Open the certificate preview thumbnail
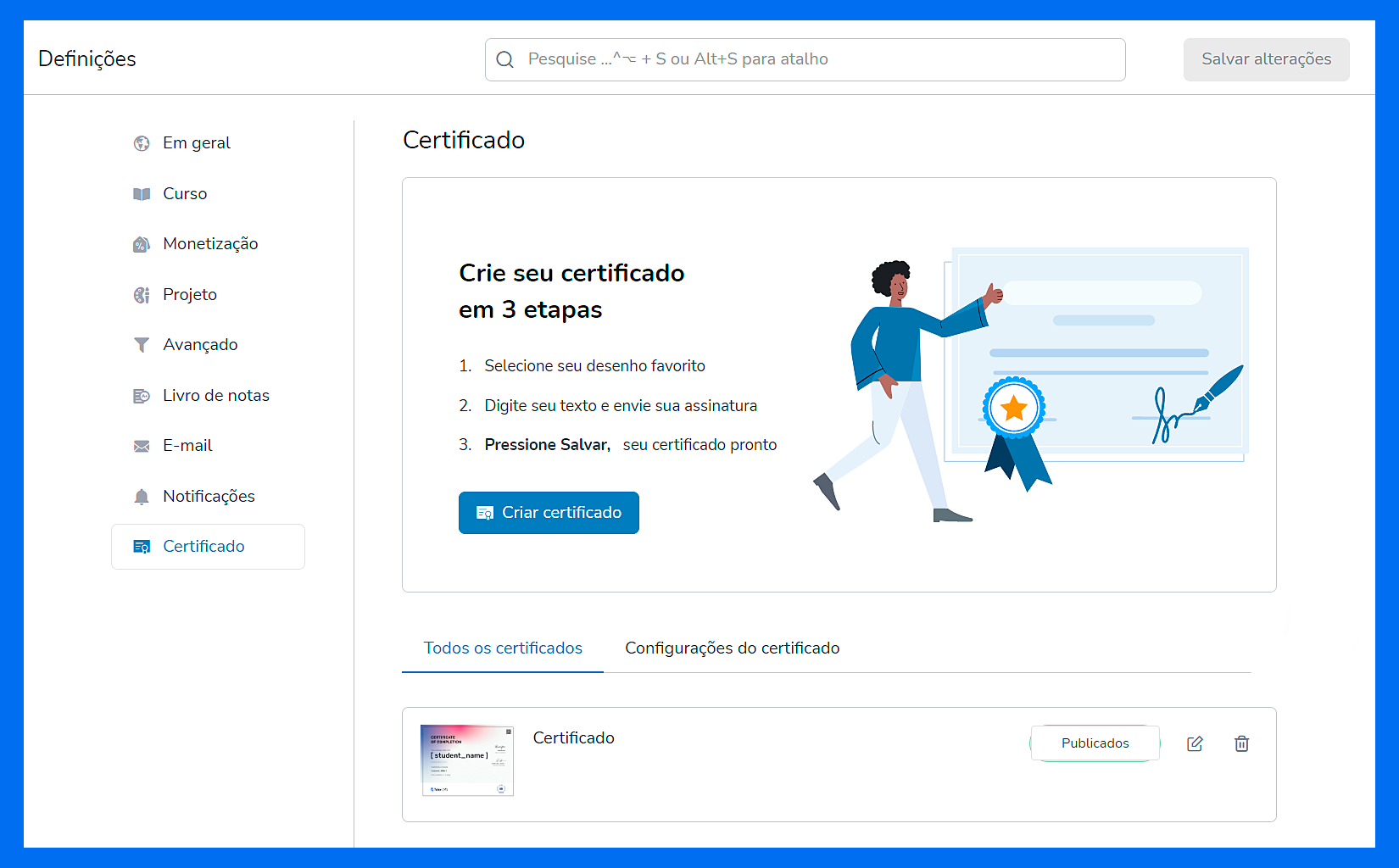The height and width of the screenshot is (868, 1399). tap(467, 760)
